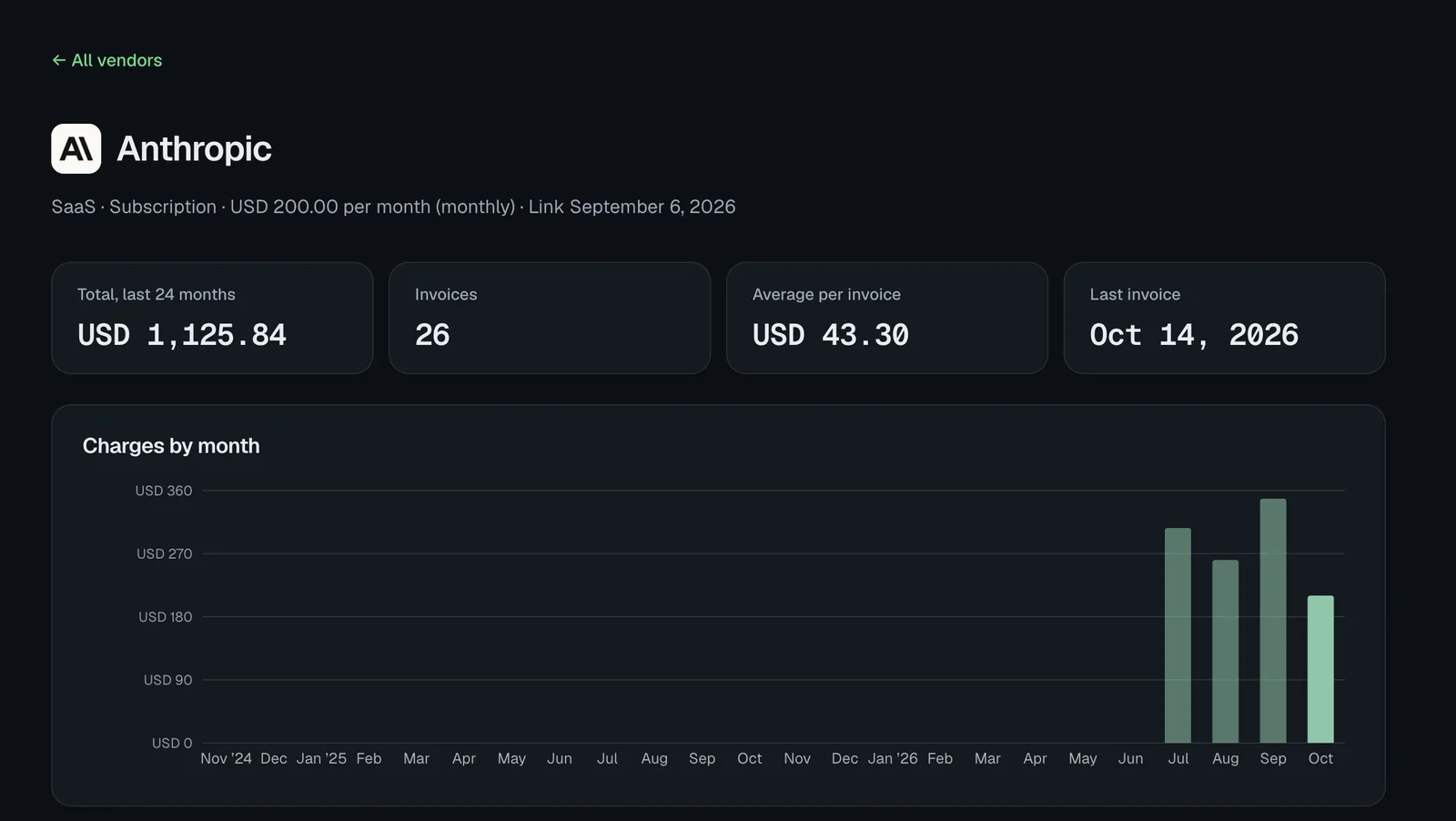Click the Last invoice label
This screenshot has width=1456, height=821.
coord(1135,294)
